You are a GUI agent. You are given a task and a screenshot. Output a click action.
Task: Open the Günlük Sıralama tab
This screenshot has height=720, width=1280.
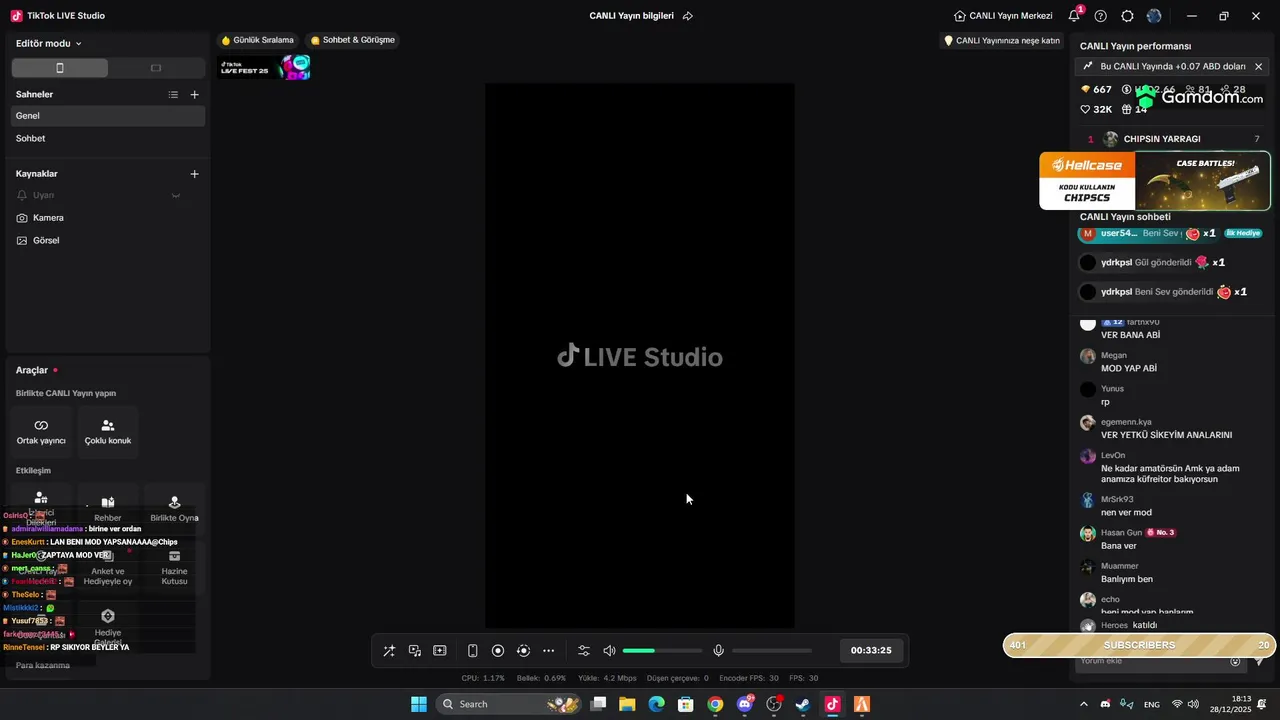pos(258,40)
